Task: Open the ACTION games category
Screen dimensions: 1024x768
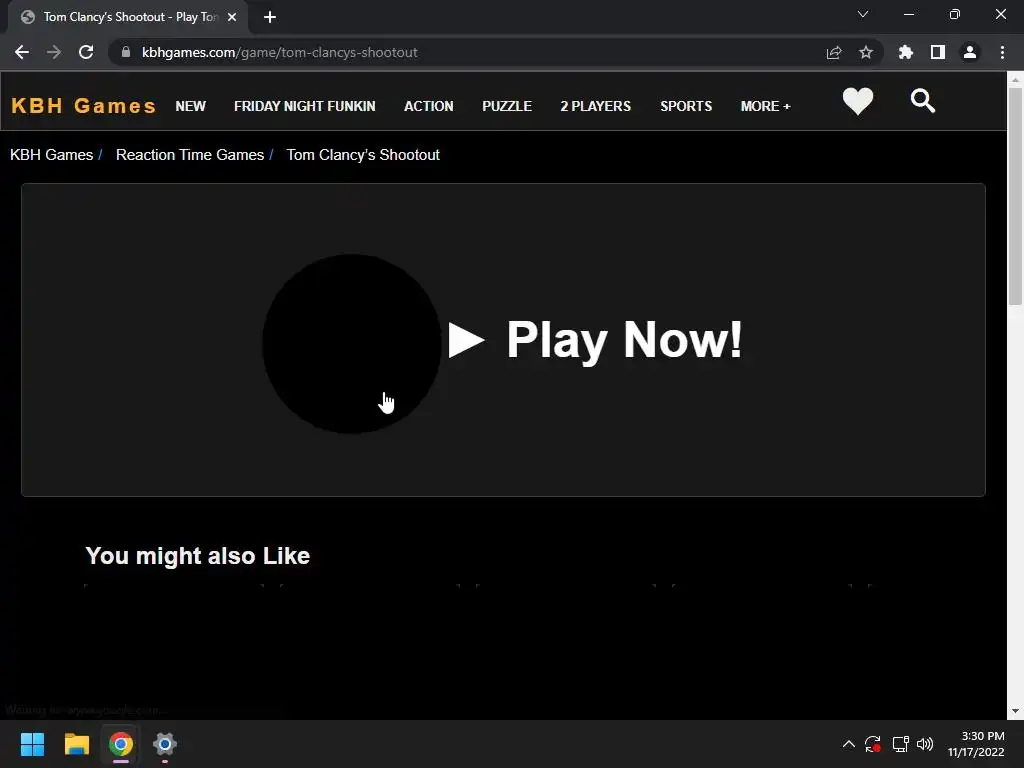Action: tap(428, 106)
